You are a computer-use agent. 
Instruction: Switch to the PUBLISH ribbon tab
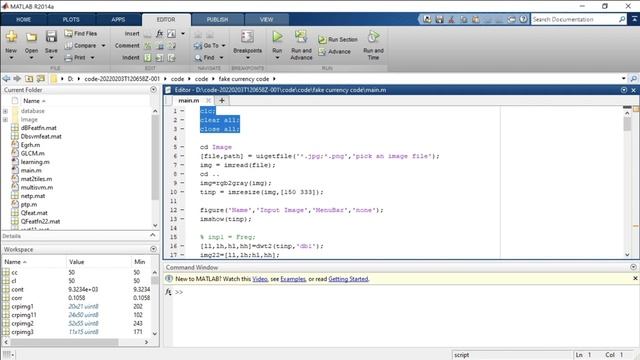pyautogui.click(x=217, y=19)
